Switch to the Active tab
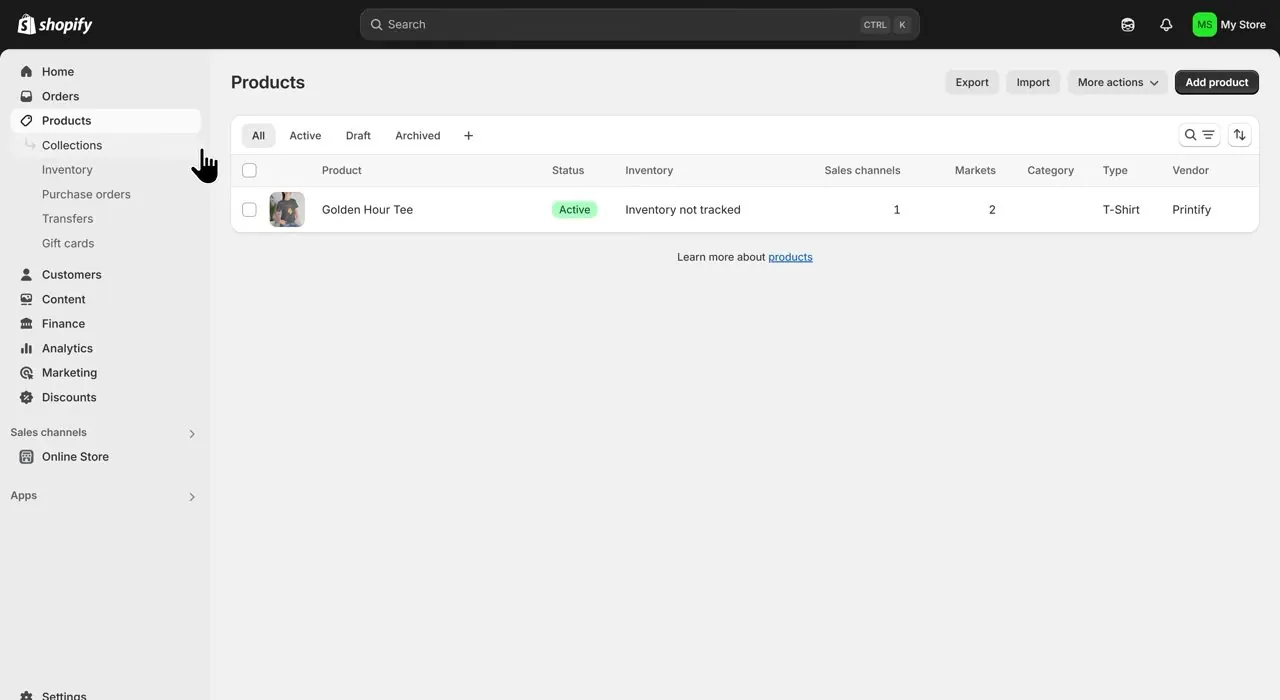This screenshot has width=1280, height=700. coord(305,136)
